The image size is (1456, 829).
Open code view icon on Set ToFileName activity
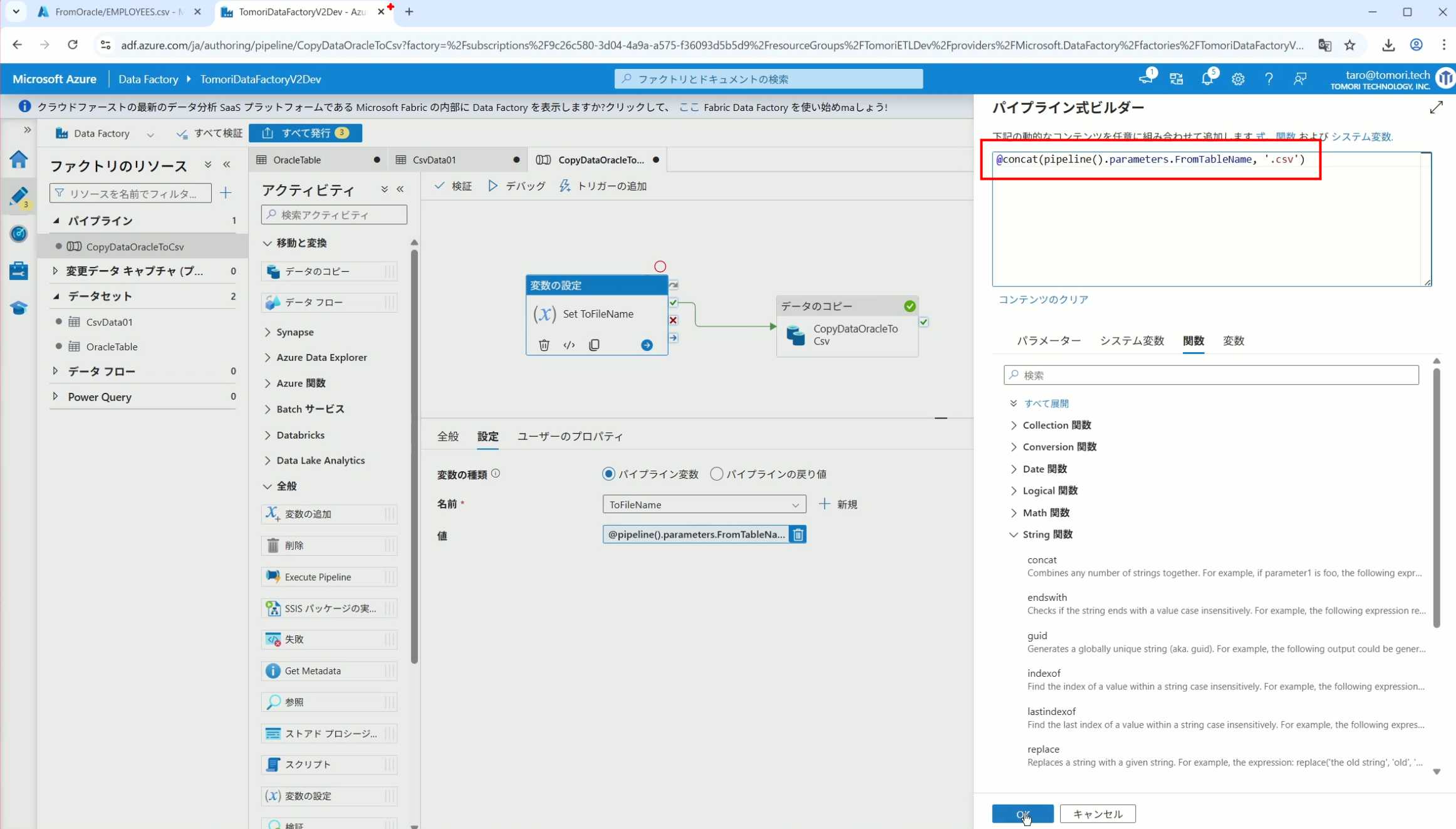tap(569, 345)
